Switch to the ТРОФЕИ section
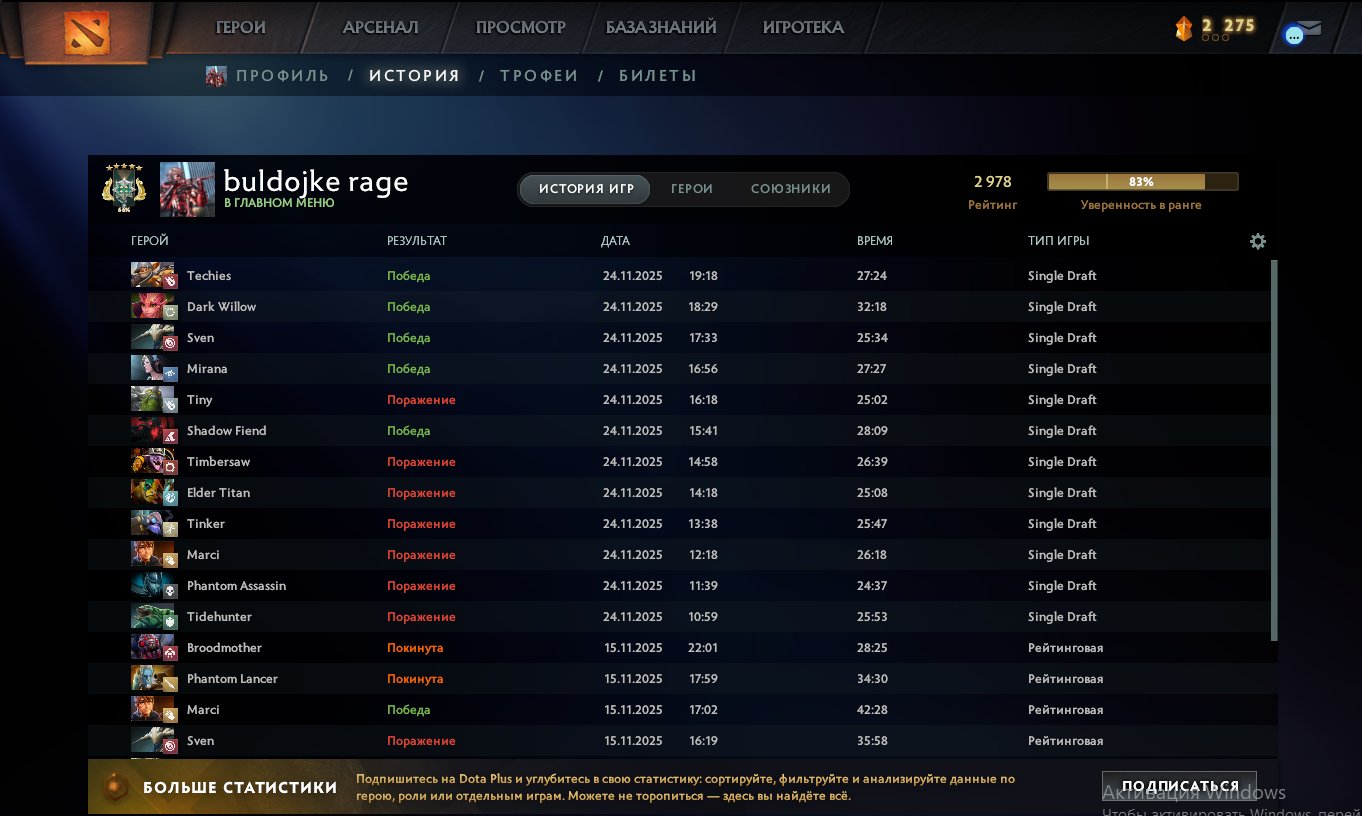This screenshot has height=816, width=1362. coord(539,75)
